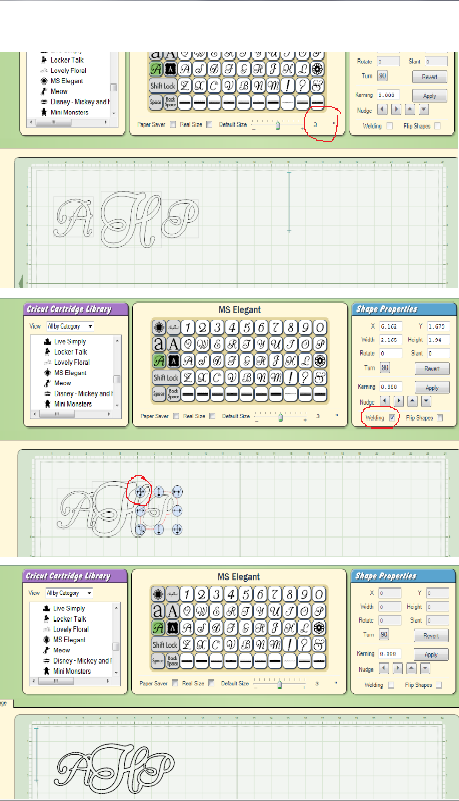Click Turn 90 button in middle screenshot
Screen dimensions: 459x801
tap(385, 368)
